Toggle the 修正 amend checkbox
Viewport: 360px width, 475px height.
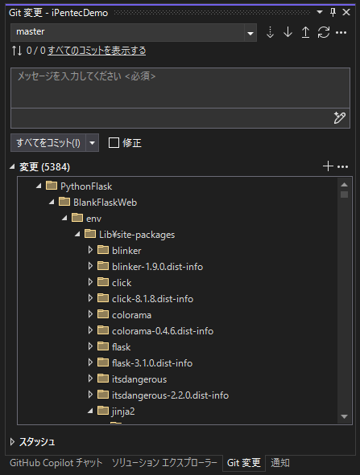pyautogui.click(x=114, y=143)
